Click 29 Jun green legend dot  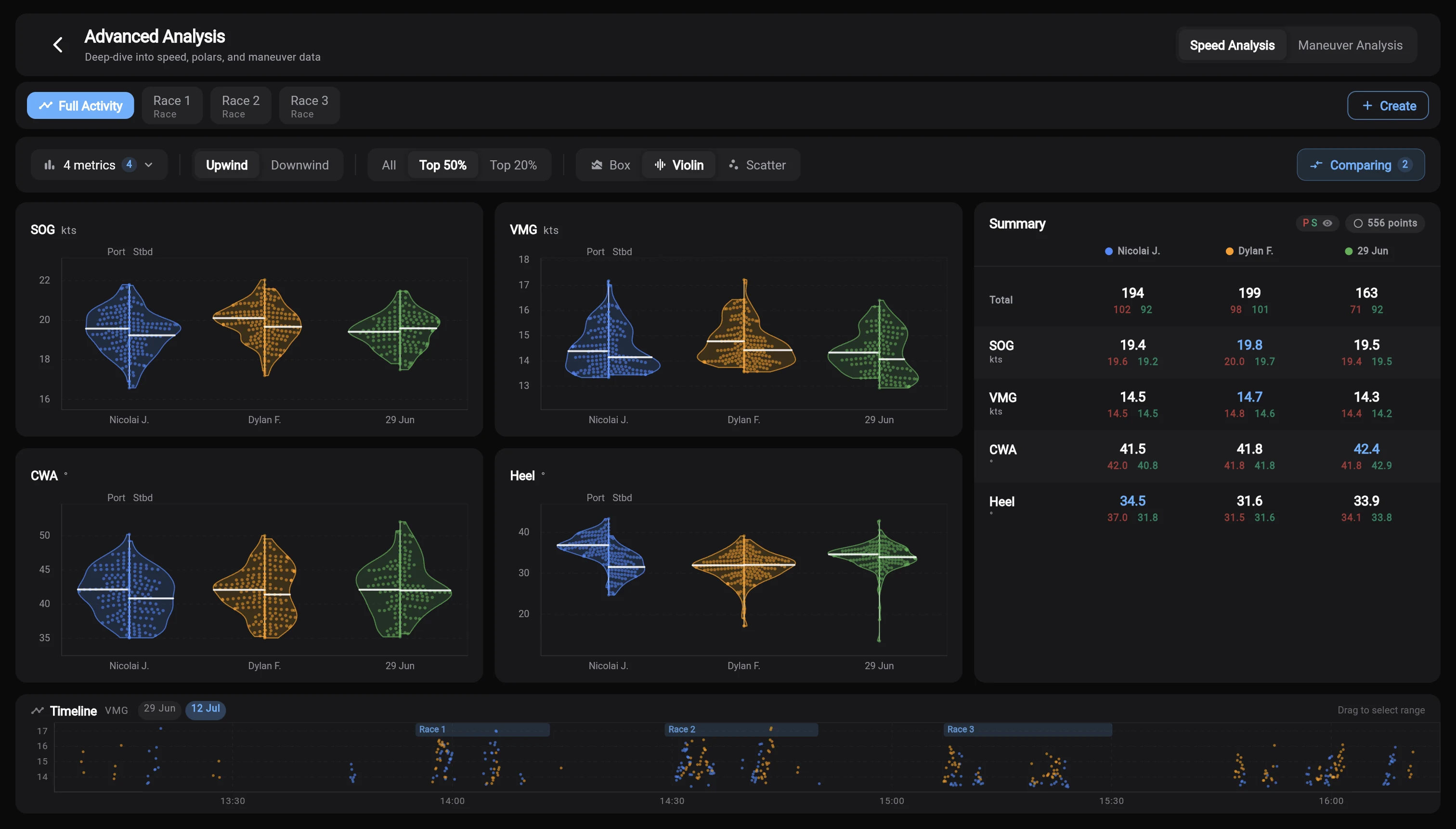tap(1348, 251)
